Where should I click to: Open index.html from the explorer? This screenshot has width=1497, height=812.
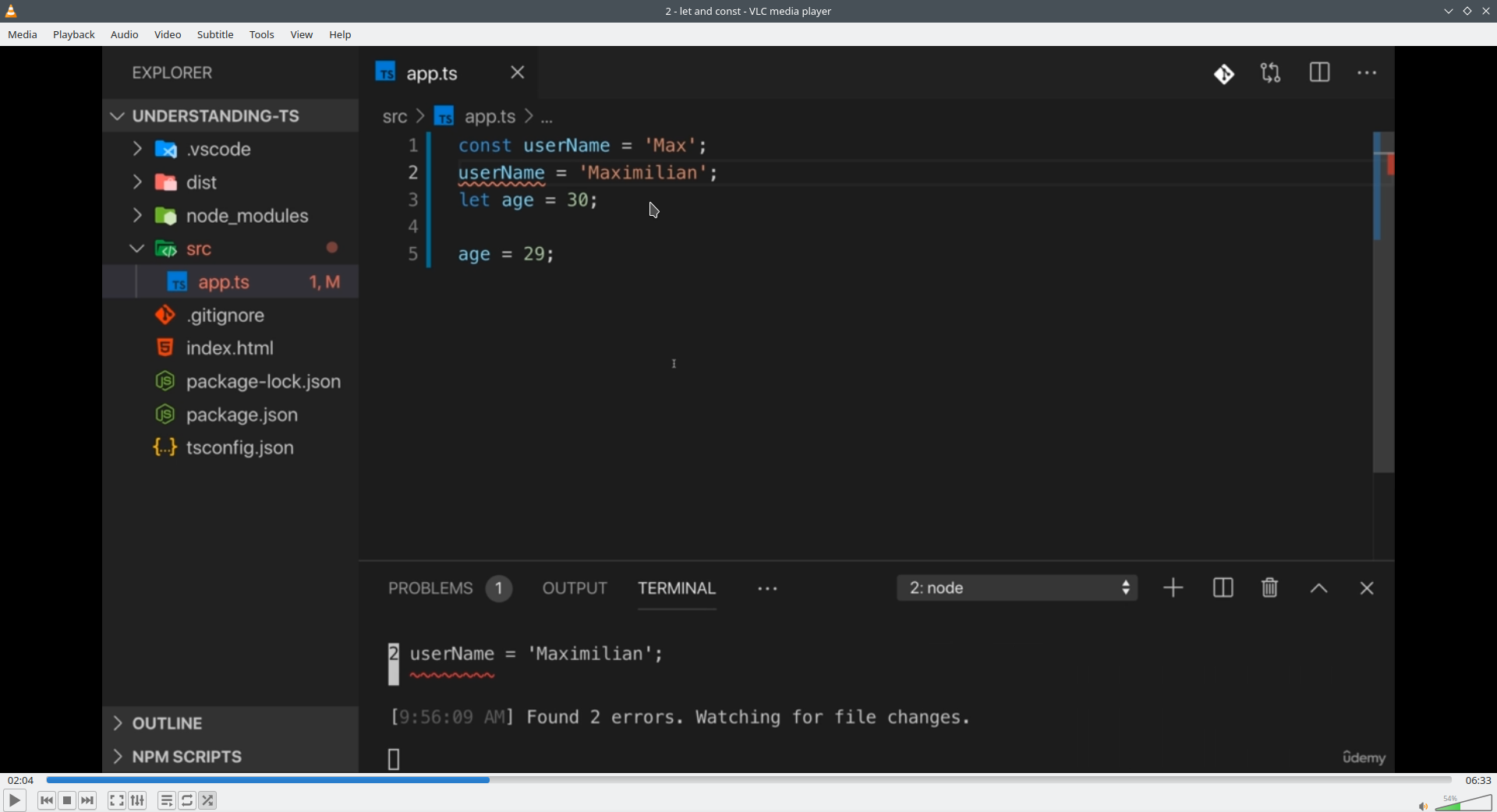tap(230, 348)
